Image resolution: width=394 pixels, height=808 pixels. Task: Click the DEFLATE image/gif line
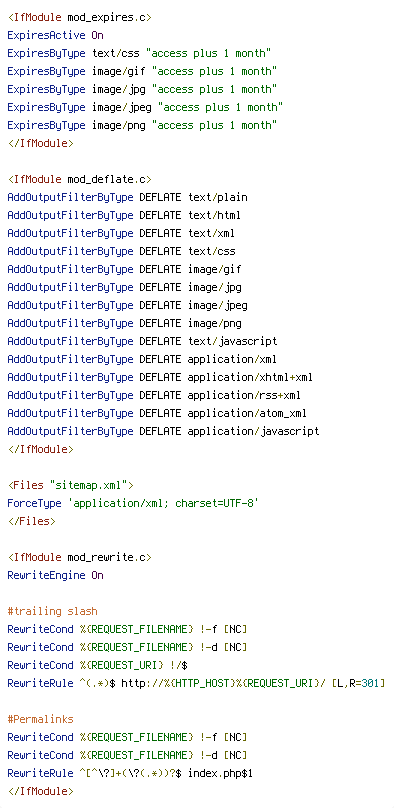[124, 270]
